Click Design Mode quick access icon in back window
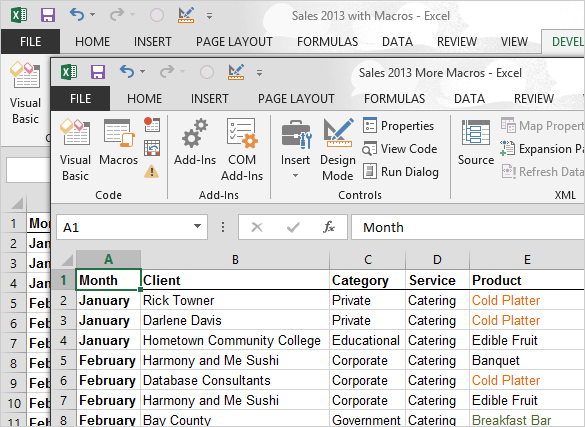 (186, 15)
